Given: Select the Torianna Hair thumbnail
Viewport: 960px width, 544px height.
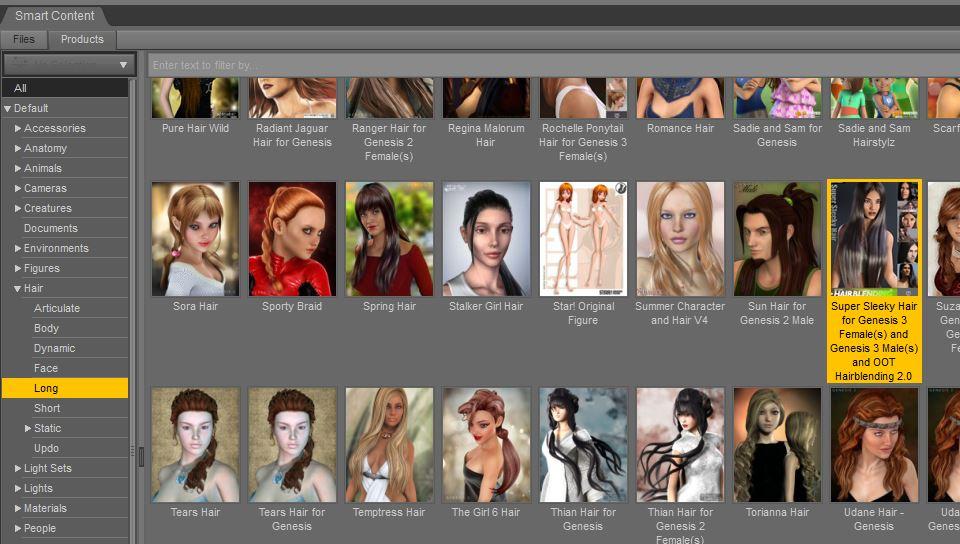Looking at the screenshot, I should [x=777, y=445].
